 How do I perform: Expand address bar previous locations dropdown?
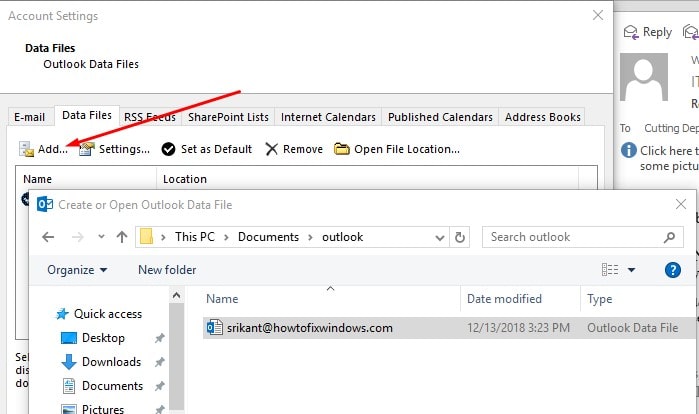point(440,237)
